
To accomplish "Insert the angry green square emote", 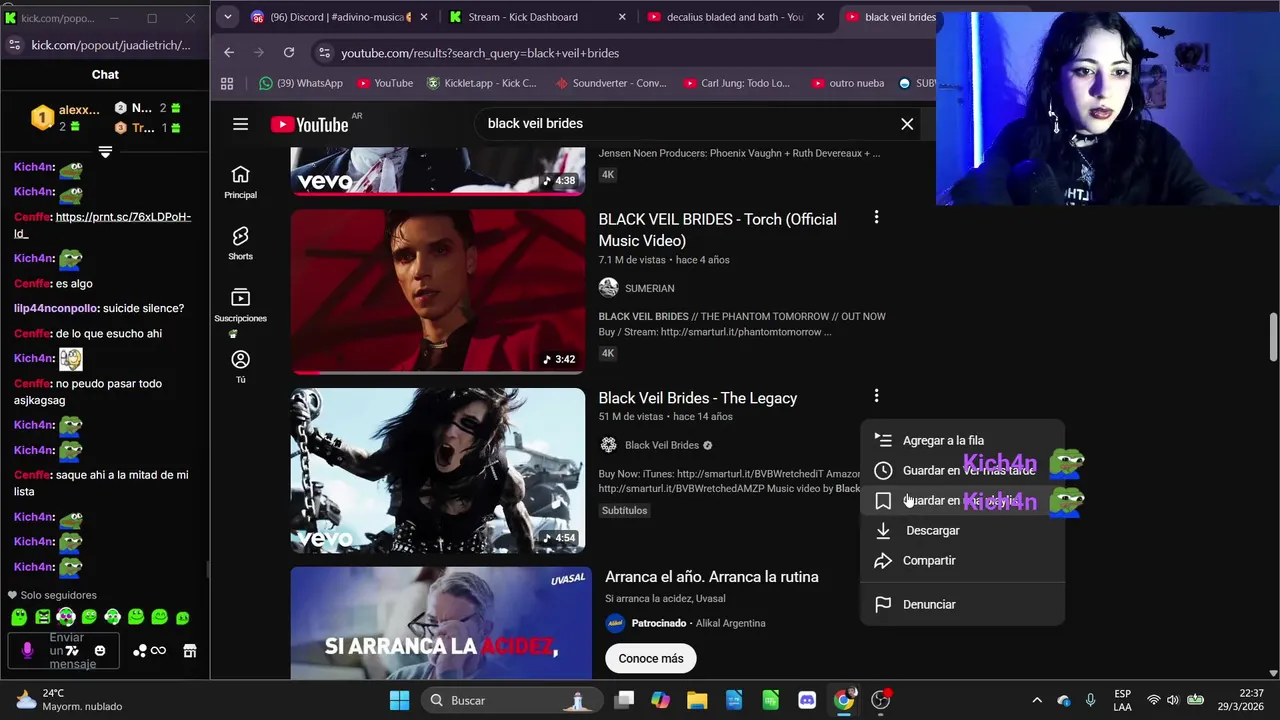I will click(42, 617).
